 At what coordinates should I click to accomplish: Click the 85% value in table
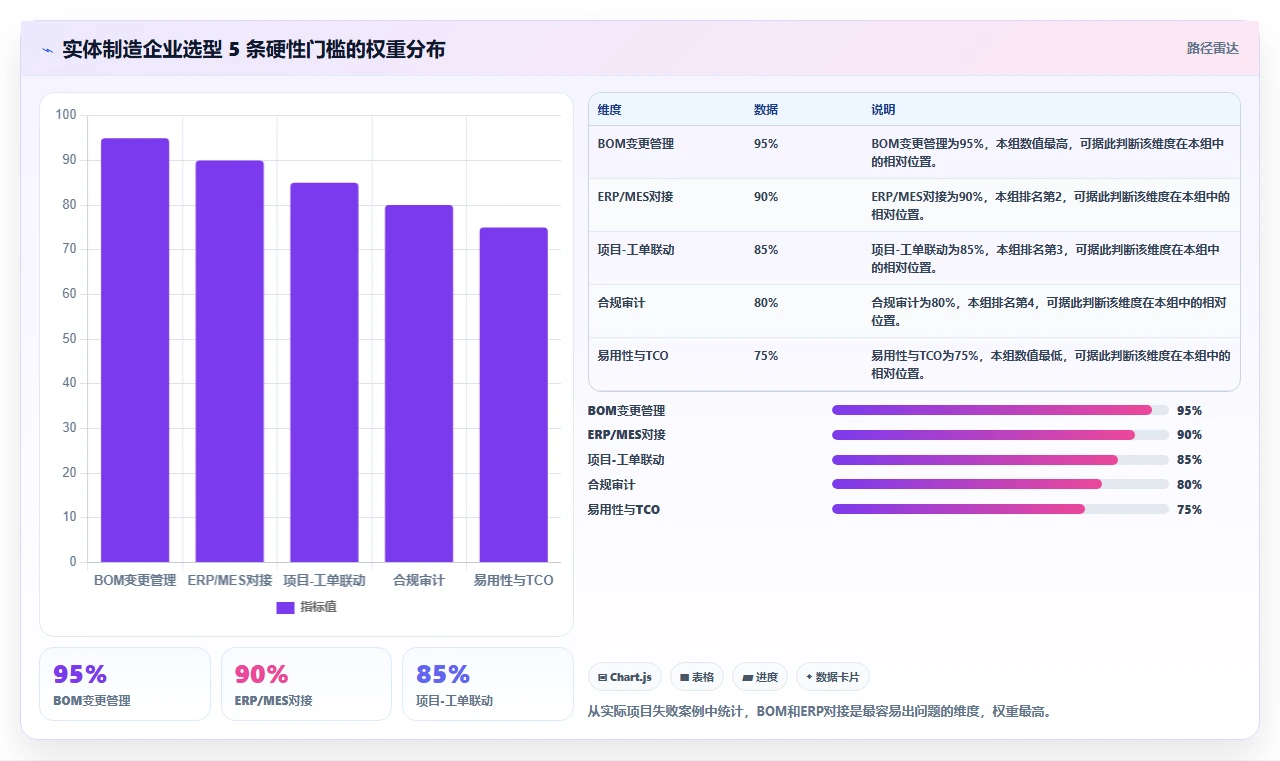pyautogui.click(x=766, y=250)
